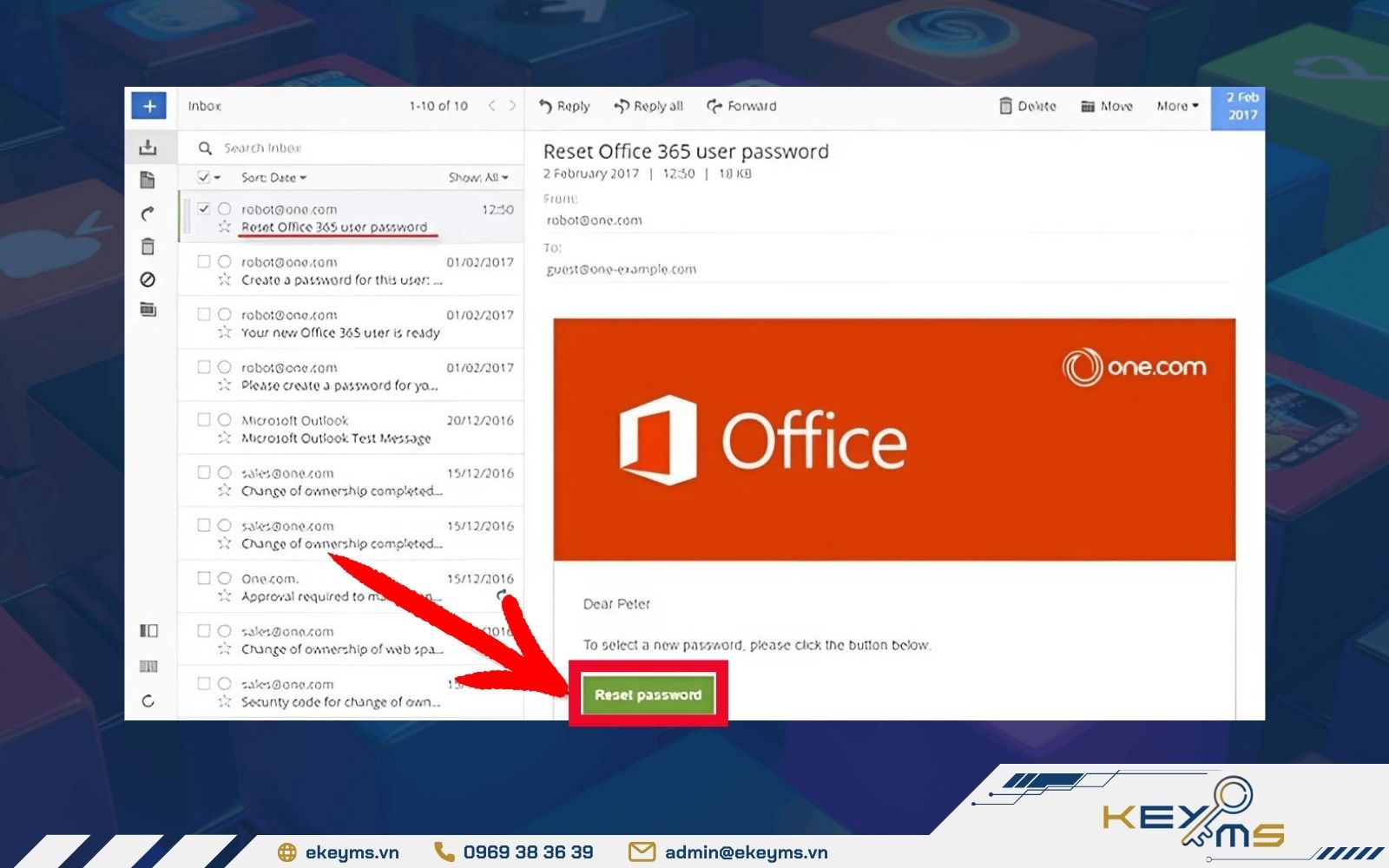Image resolution: width=1389 pixels, height=868 pixels.
Task: Reply to the open message
Action: [564, 106]
